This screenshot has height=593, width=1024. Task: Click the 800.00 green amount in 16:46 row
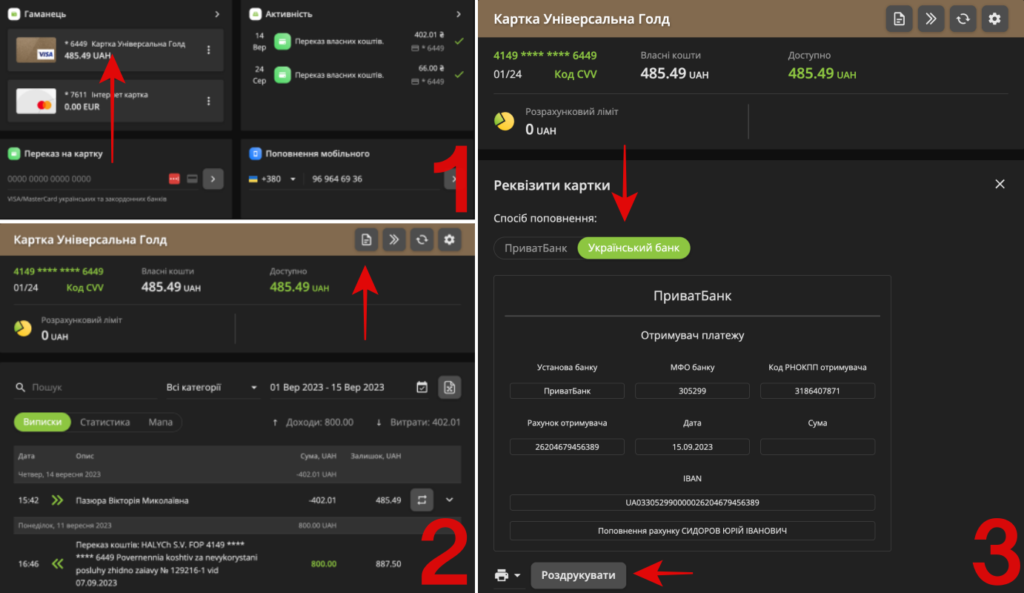point(323,564)
